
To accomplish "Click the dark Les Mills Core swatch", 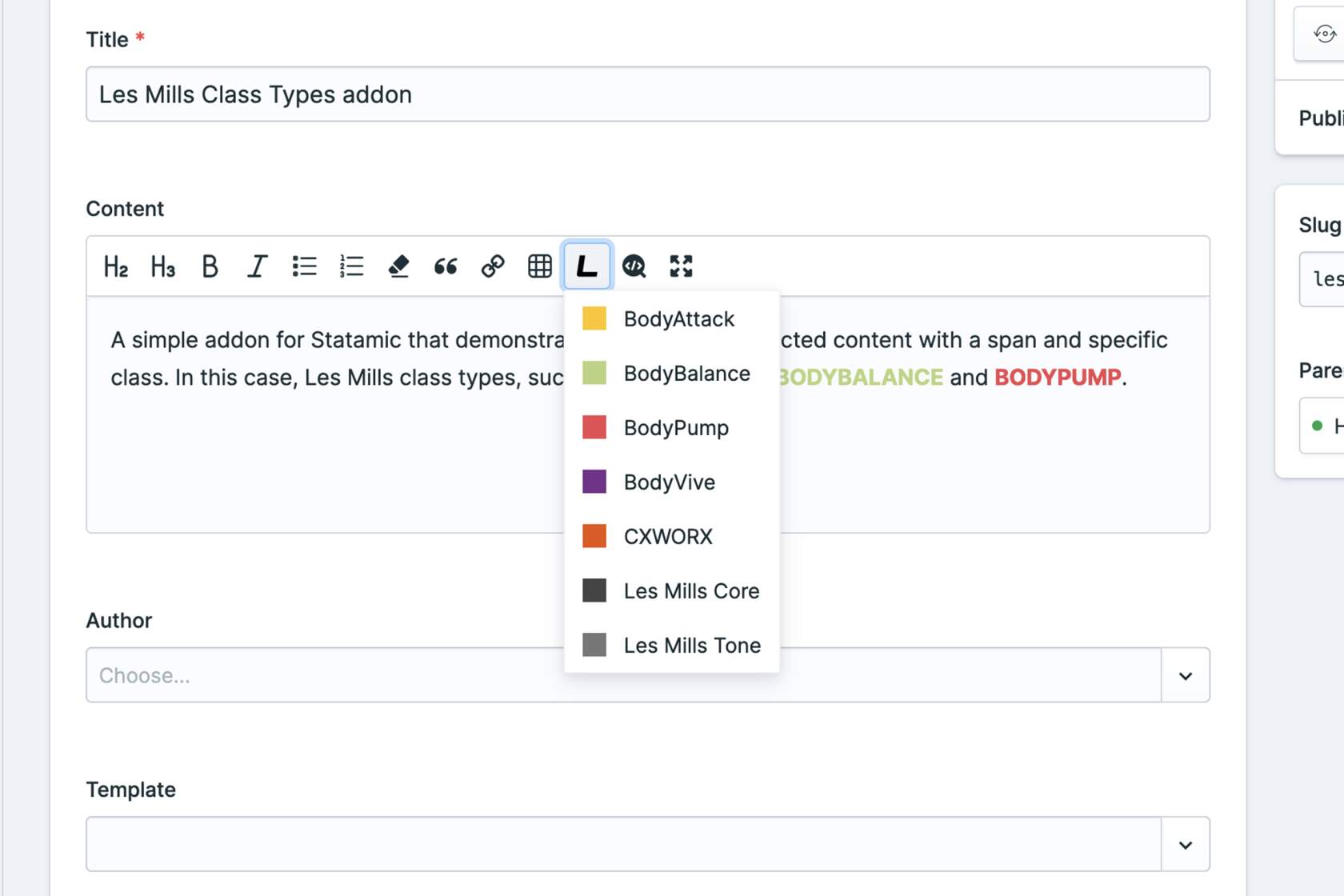I will point(594,590).
